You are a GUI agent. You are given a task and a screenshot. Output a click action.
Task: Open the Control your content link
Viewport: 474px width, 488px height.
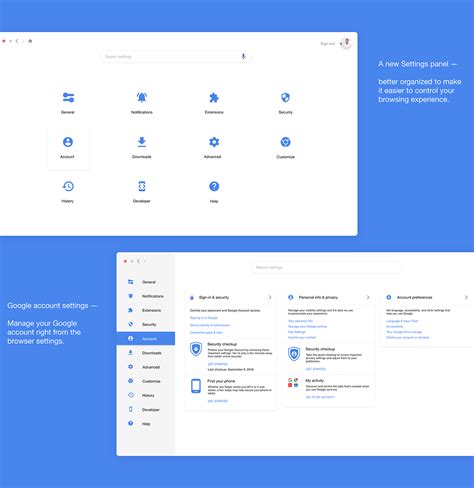point(302,338)
